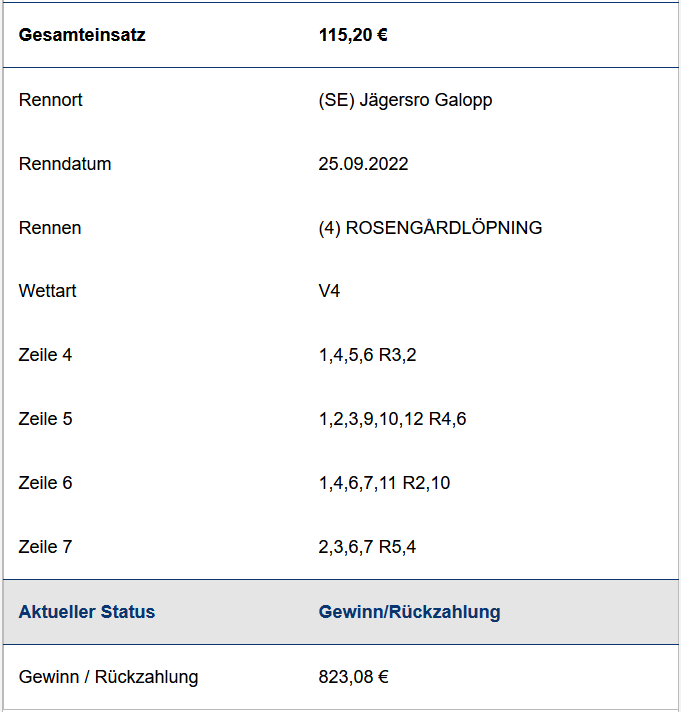Select the race date 25.09.2022
This screenshot has height=712, width=681.
tap(363, 164)
